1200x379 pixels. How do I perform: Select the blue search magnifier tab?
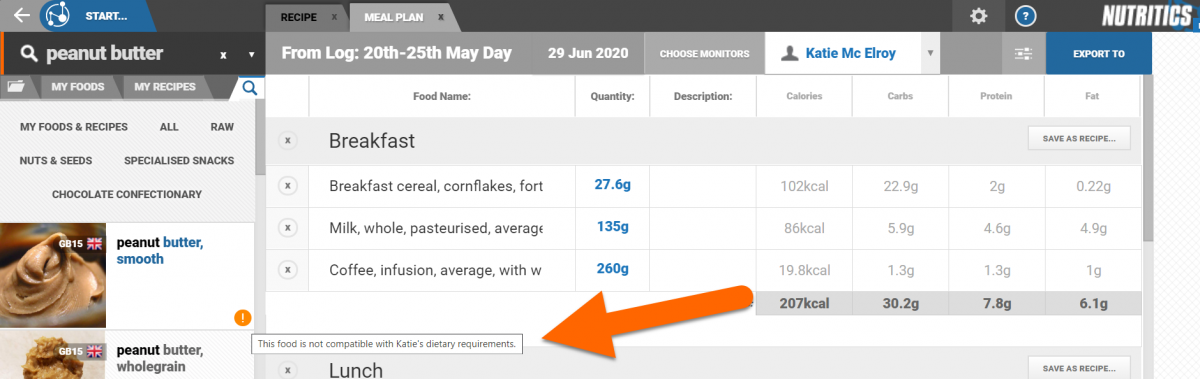(x=248, y=88)
